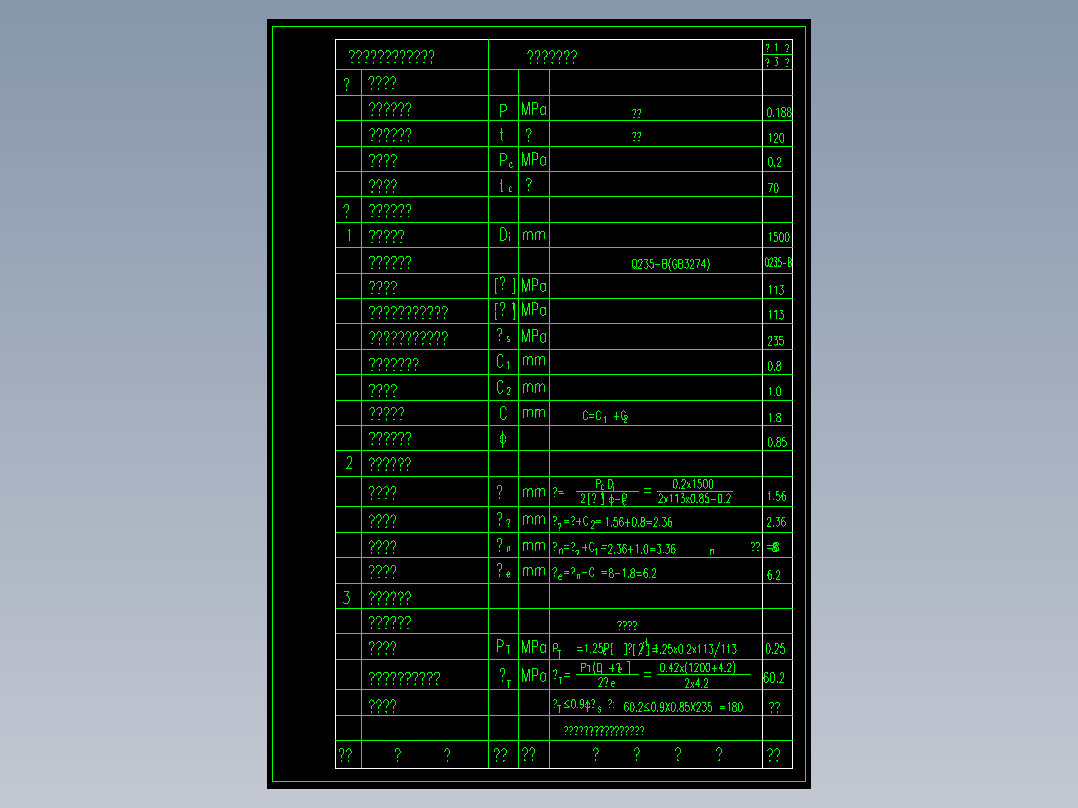
Task: Select the C2 symbol cell
Action: (503, 388)
